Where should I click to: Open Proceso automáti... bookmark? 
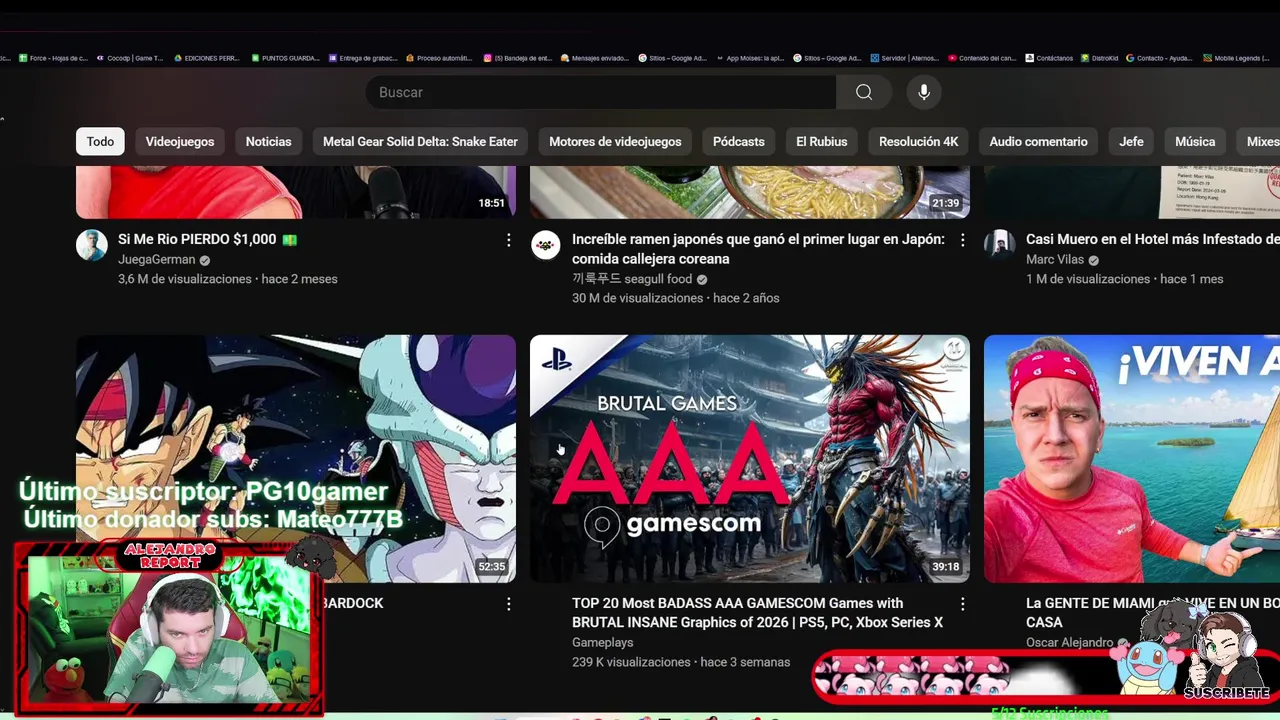(439, 58)
